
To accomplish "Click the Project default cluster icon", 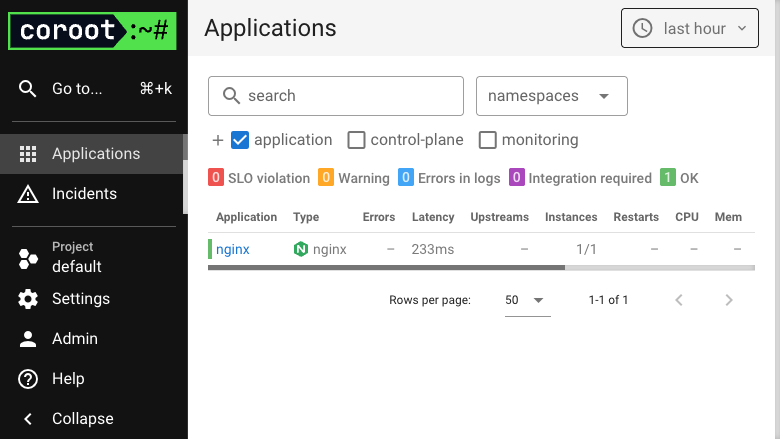I will point(28,259).
